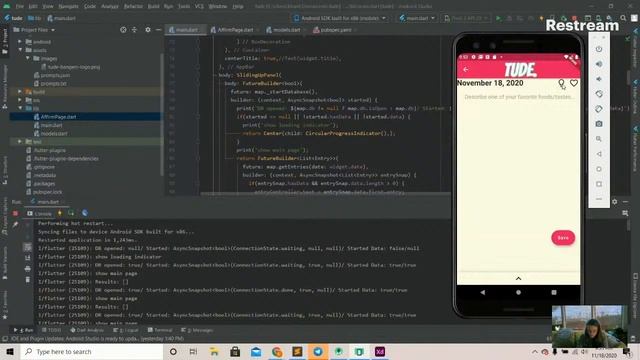The image size is (640, 360).
Task: Click the emulator power button
Action: click(x=599, y=49)
